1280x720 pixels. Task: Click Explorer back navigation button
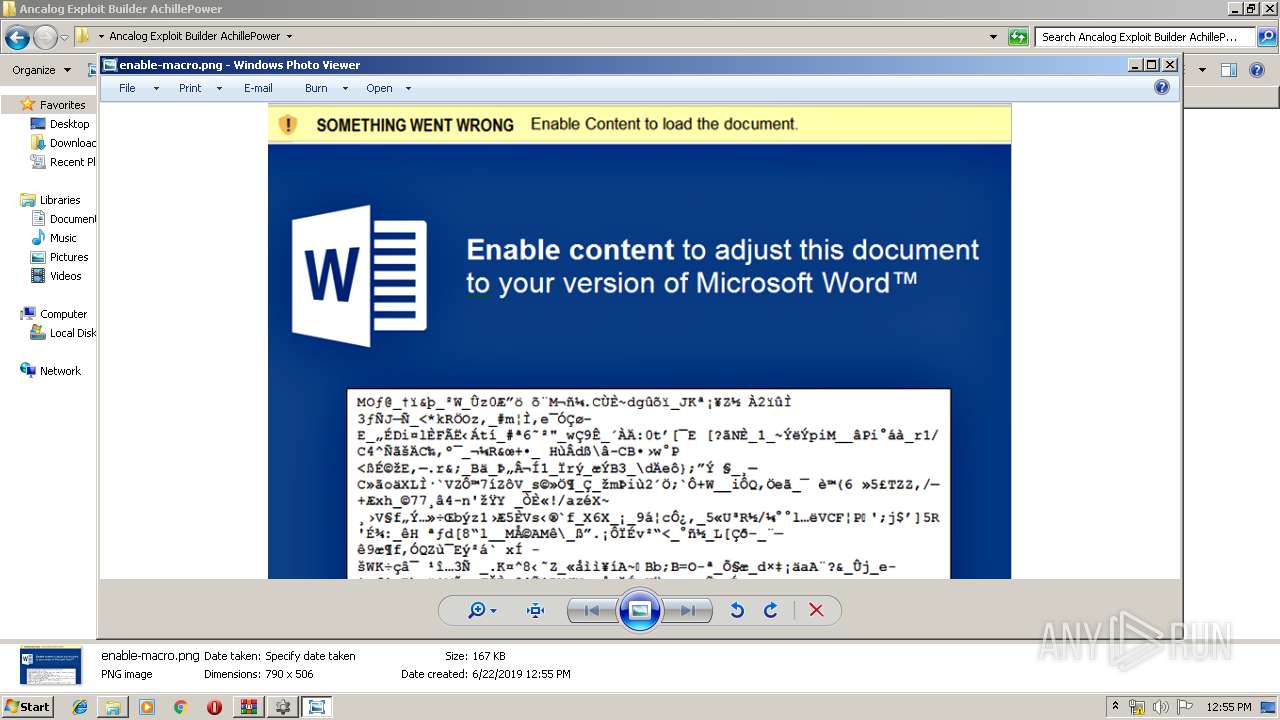[17, 38]
